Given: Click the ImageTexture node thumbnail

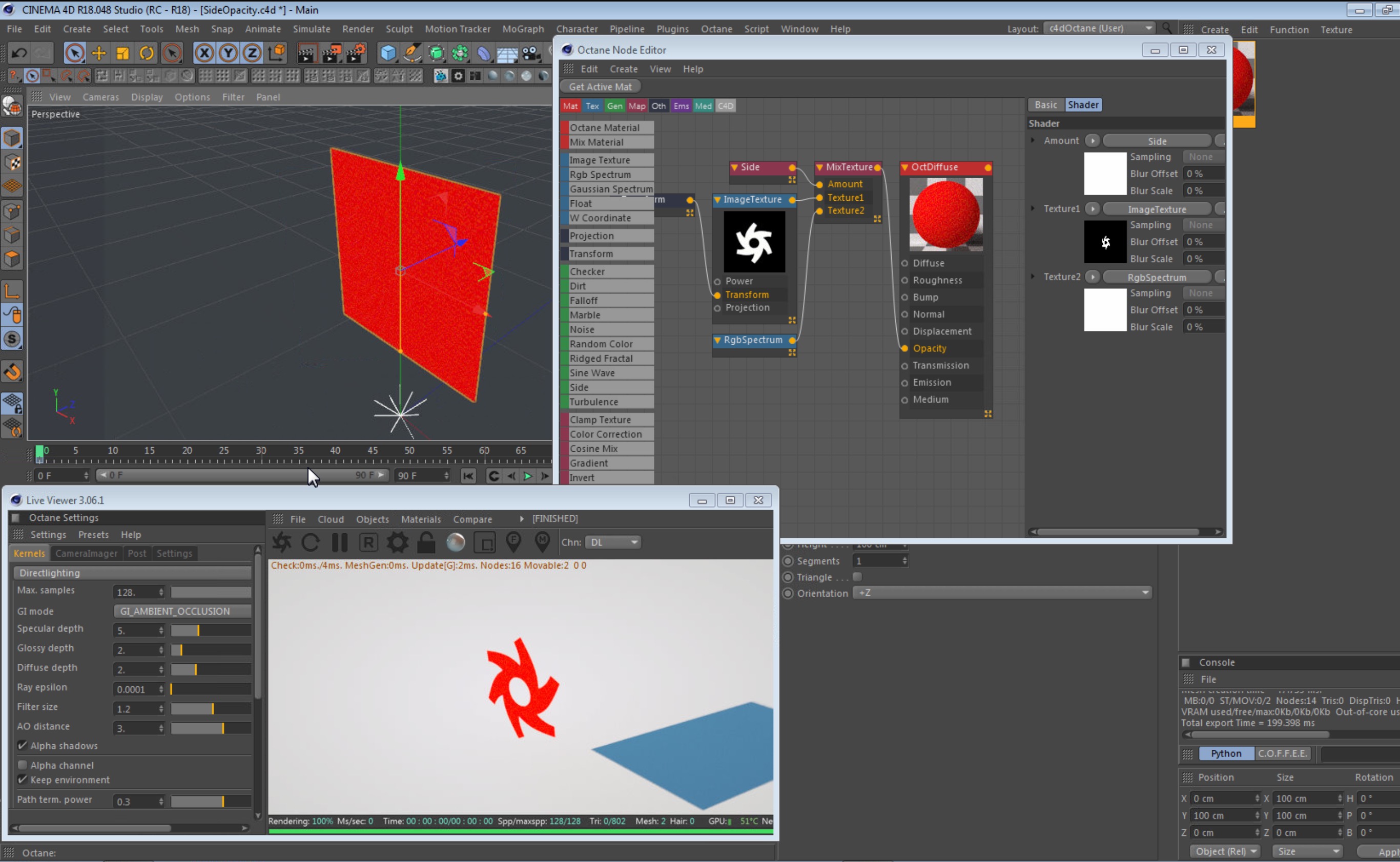Looking at the screenshot, I should (x=754, y=242).
